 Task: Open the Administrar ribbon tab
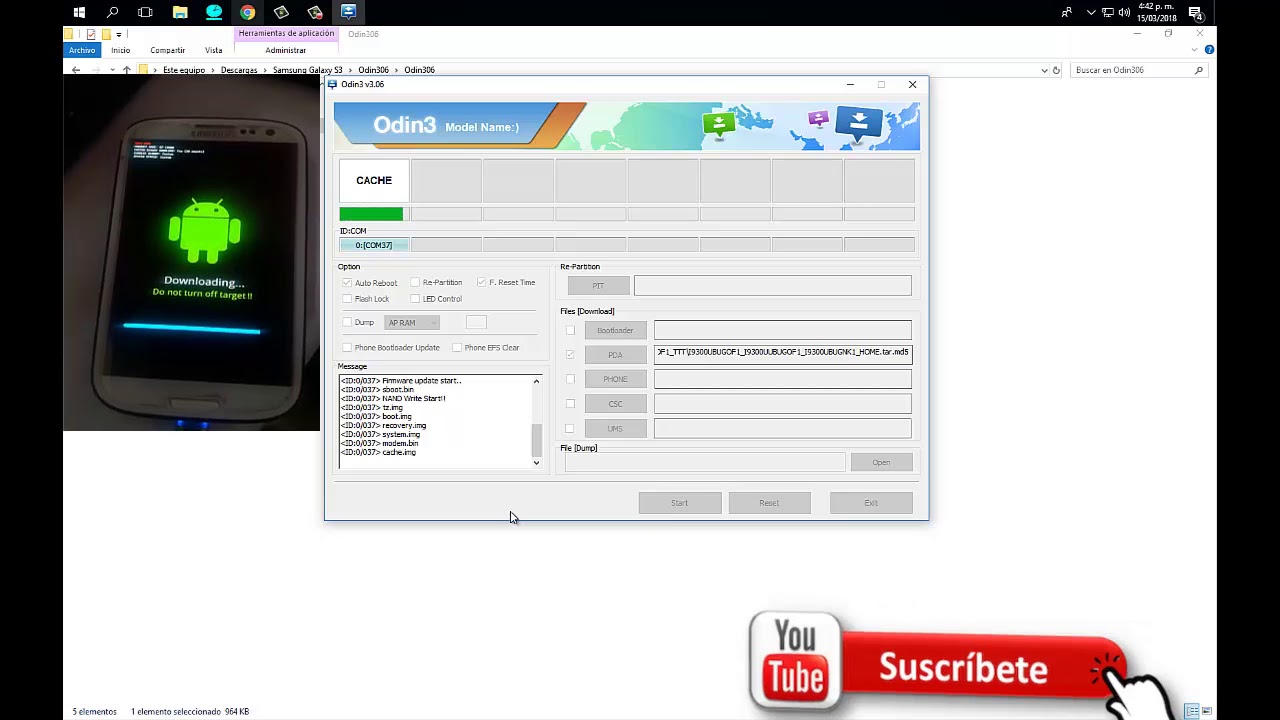point(286,50)
